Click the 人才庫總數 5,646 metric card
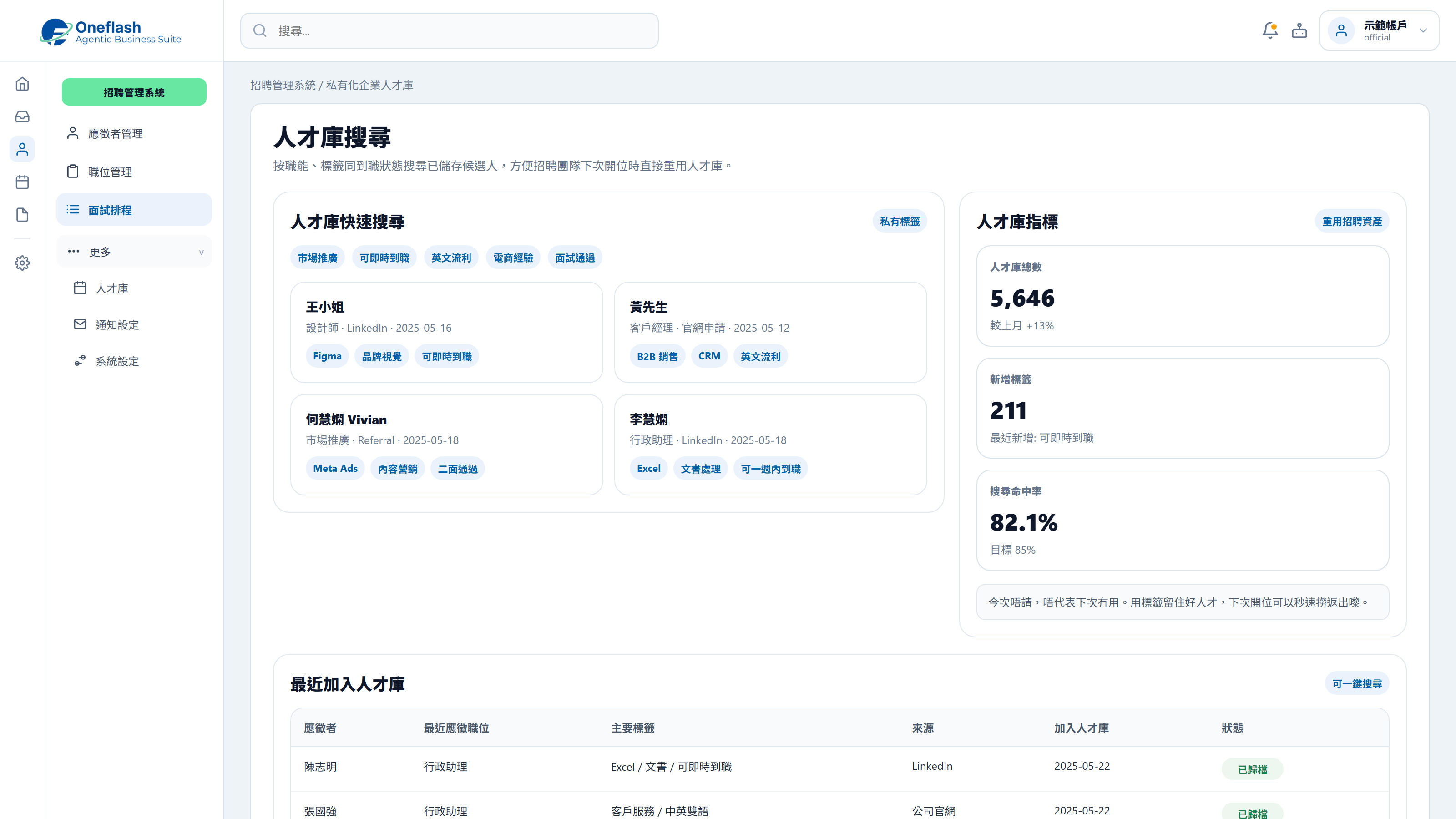The width and height of the screenshot is (1456, 819). point(1183,296)
